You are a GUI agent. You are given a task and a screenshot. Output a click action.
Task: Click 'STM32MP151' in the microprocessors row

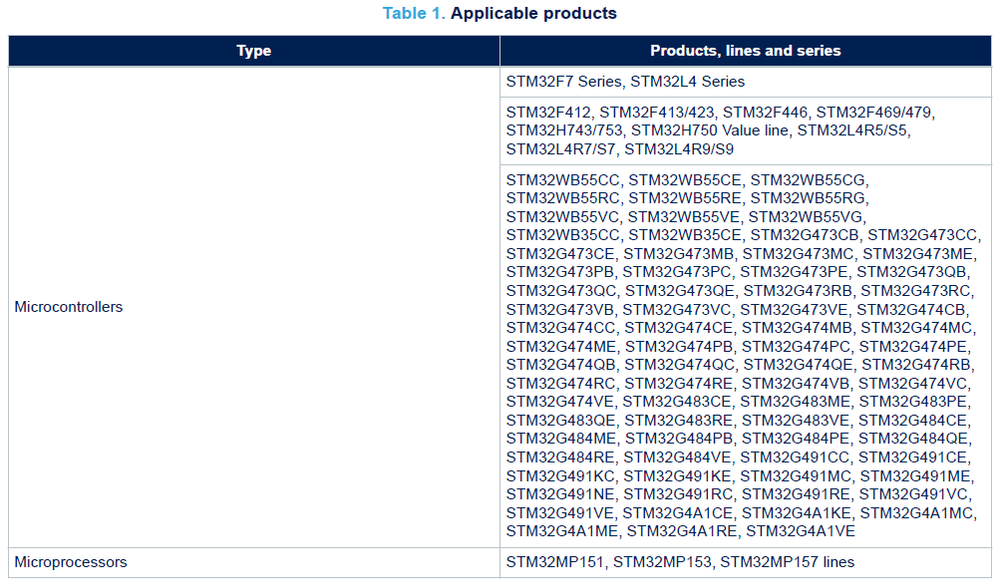pos(555,563)
